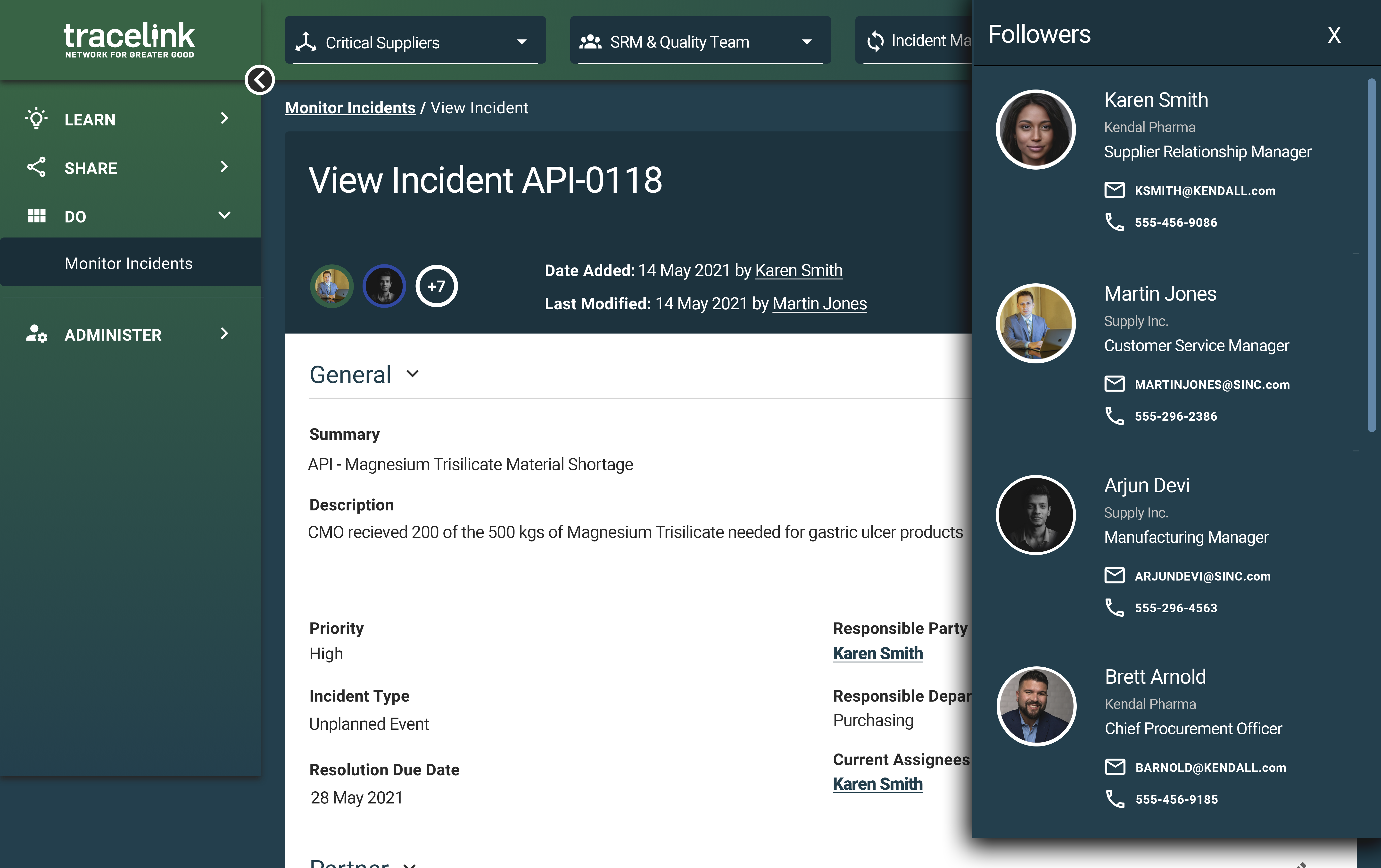Screen dimensions: 1381x868
Task: Open Karen Smith link in Date Added
Action: [798, 270]
